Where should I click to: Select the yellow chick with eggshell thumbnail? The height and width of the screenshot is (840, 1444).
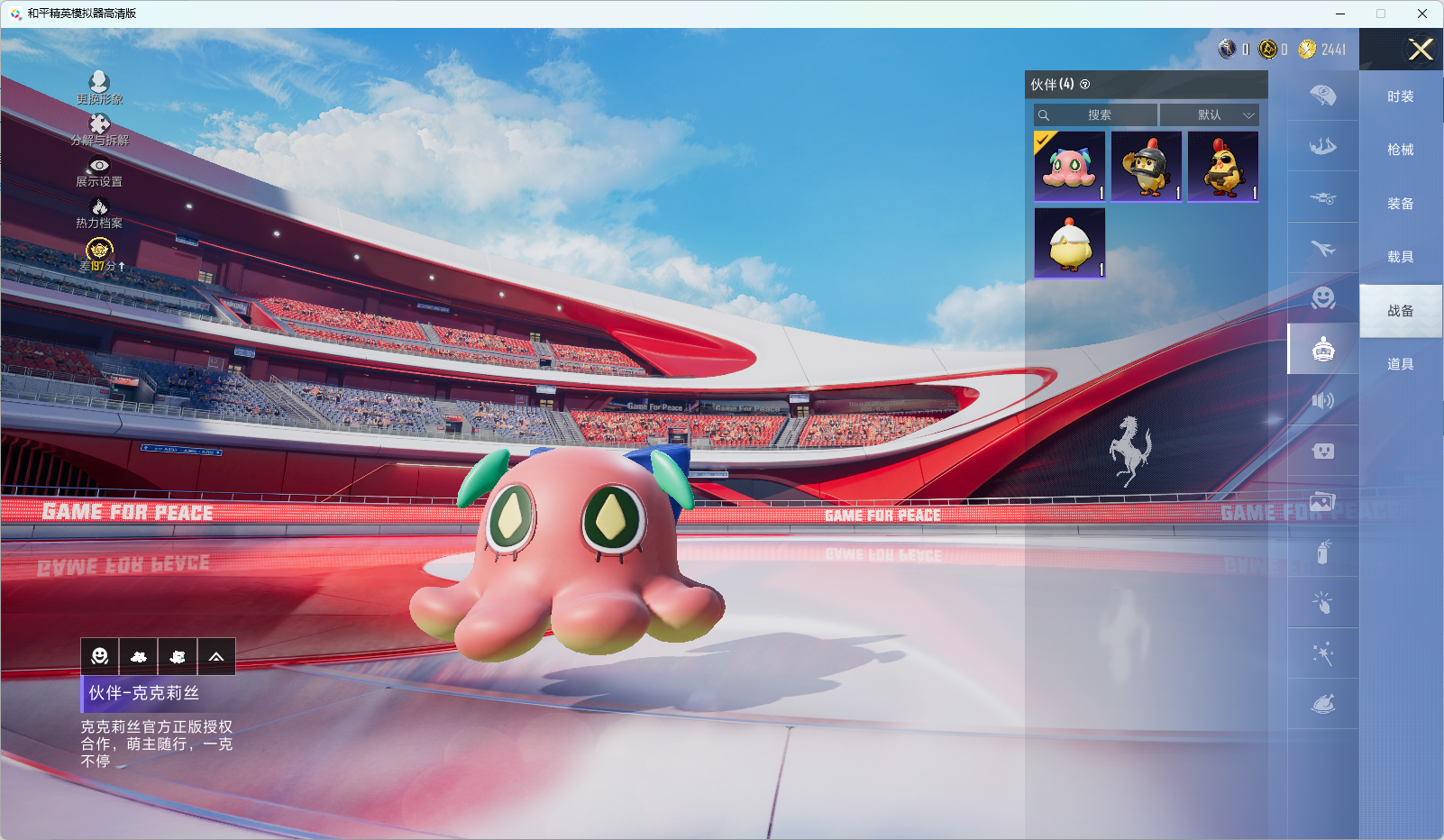tap(1070, 243)
